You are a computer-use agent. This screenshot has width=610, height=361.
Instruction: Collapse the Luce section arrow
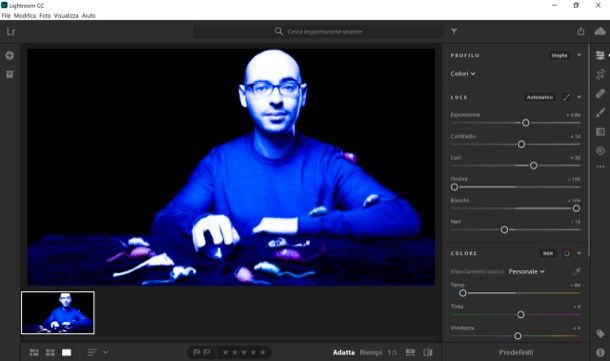tap(579, 97)
